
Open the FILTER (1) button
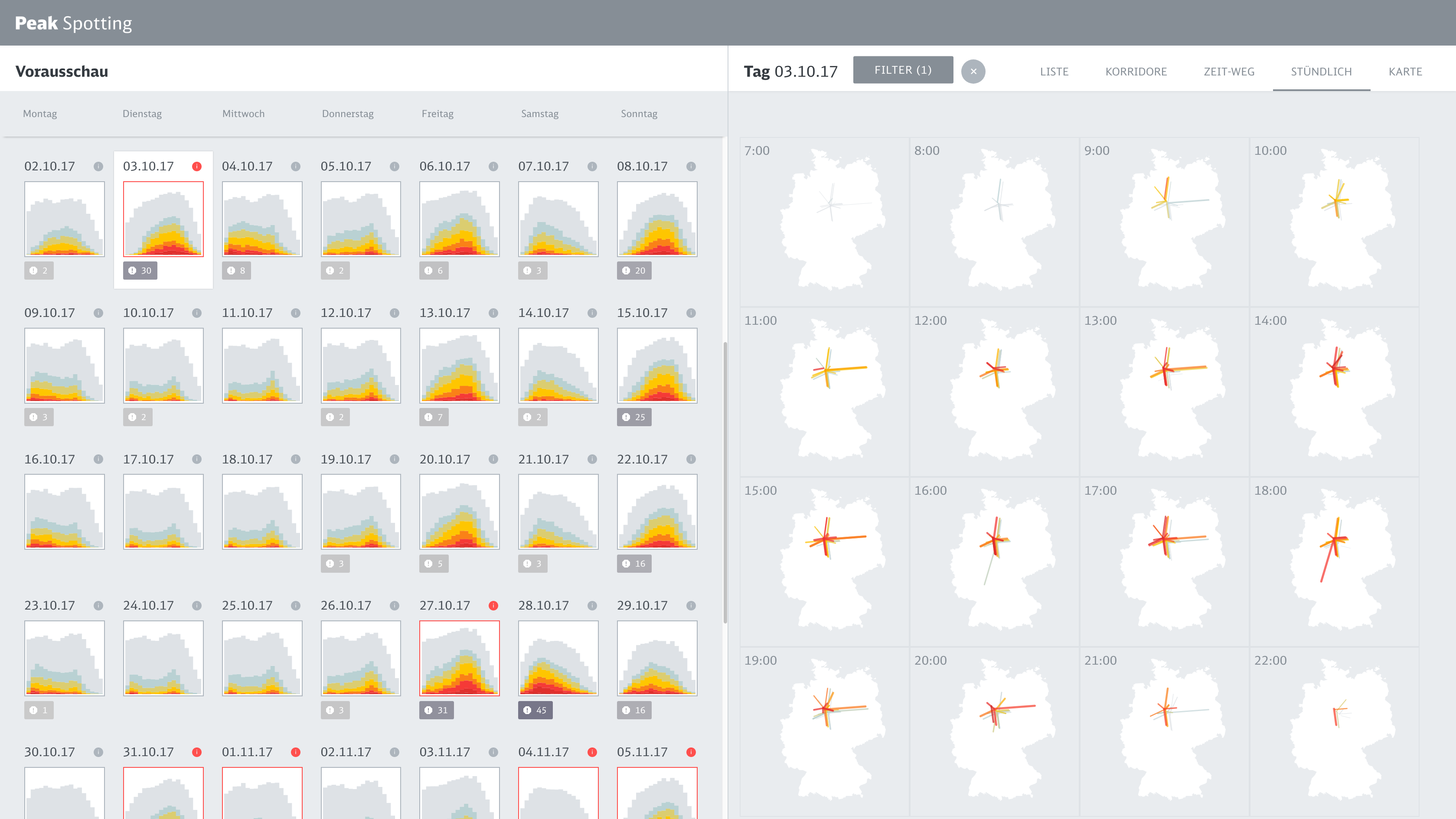tap(903, 70)
